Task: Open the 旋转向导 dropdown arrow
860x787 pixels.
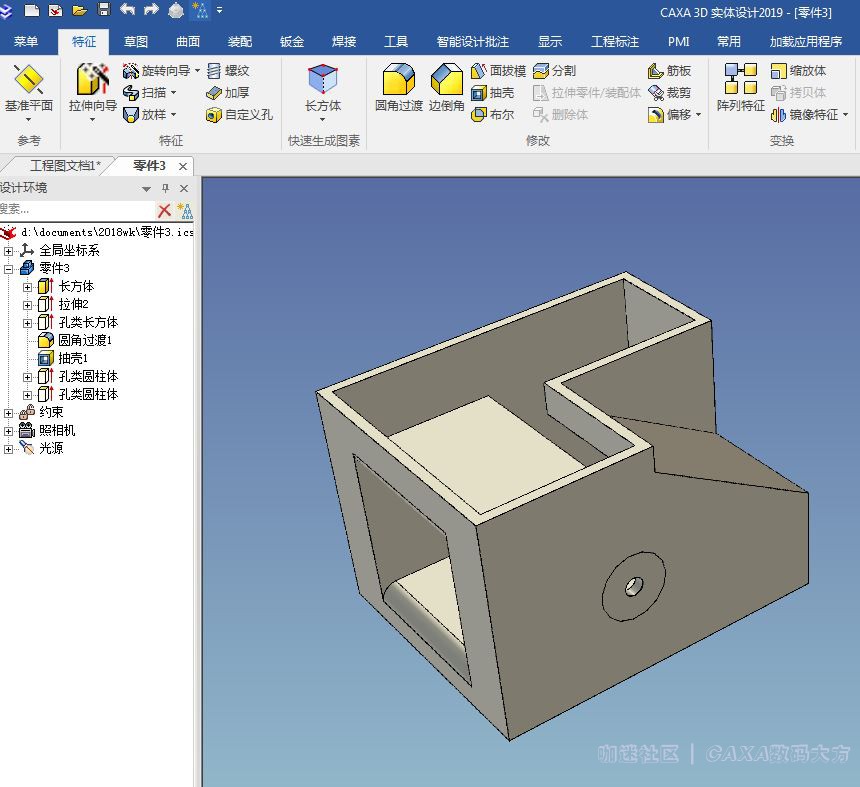Action: tap(197, 71)
